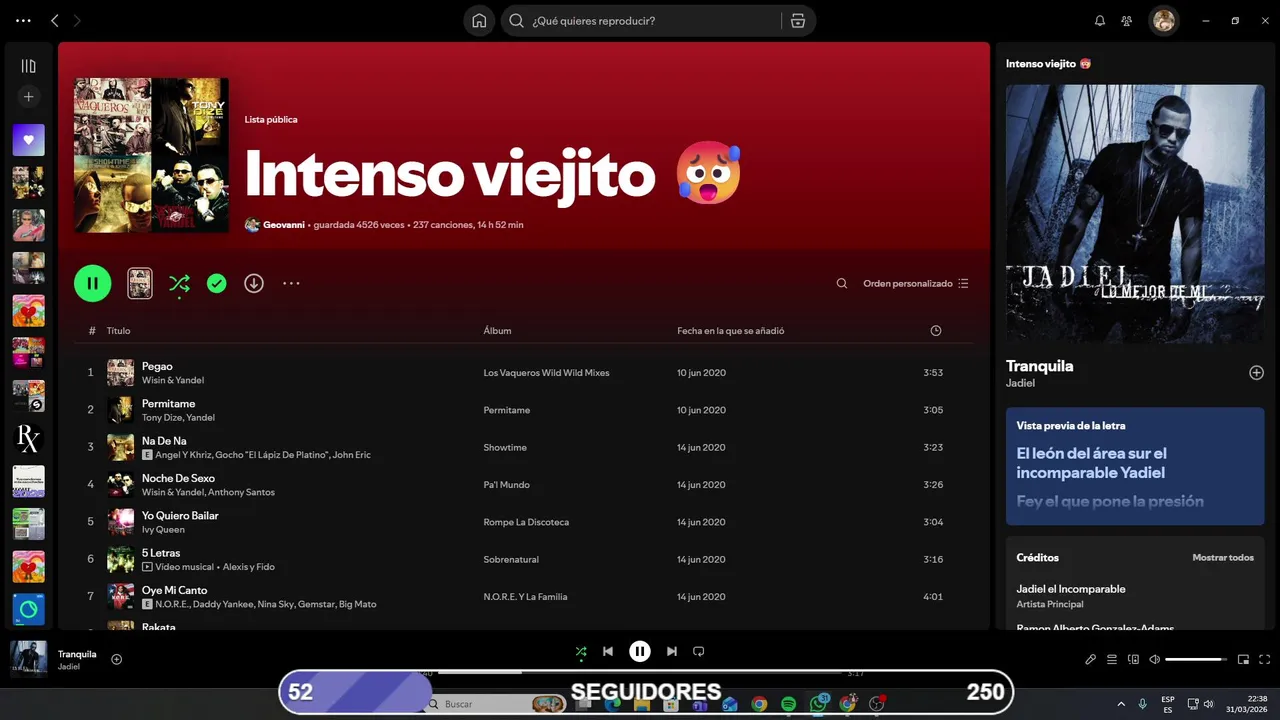The height and width of the screenshot is (720, 1280).
Task: Skip to the next track
Action: (672, 652)
